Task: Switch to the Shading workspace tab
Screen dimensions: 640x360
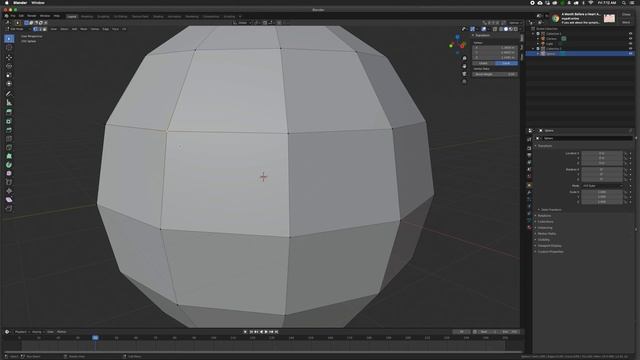Action: 158,17
